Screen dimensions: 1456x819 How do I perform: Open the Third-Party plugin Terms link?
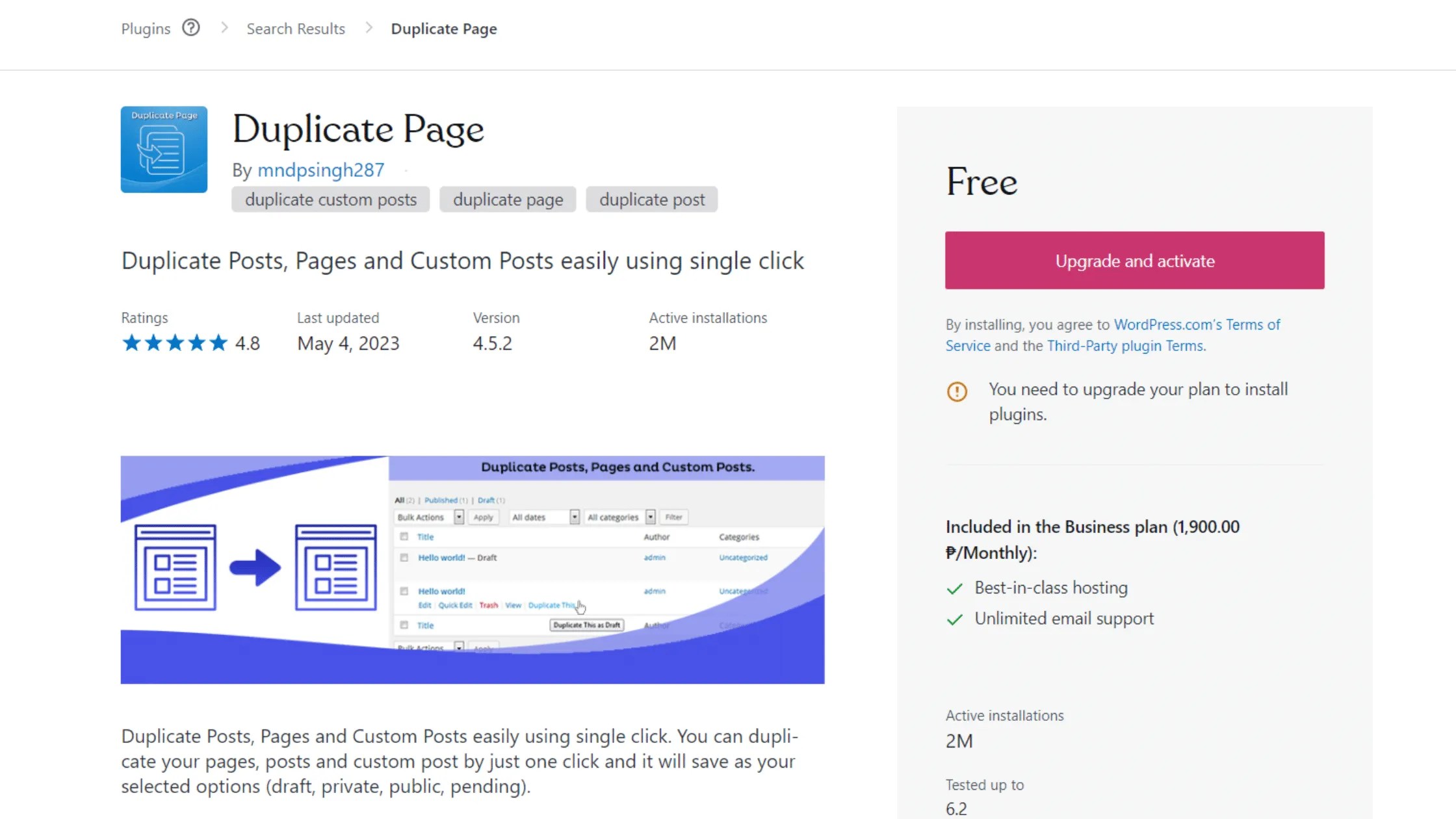pyautogui.click(x=1126, y=346)
